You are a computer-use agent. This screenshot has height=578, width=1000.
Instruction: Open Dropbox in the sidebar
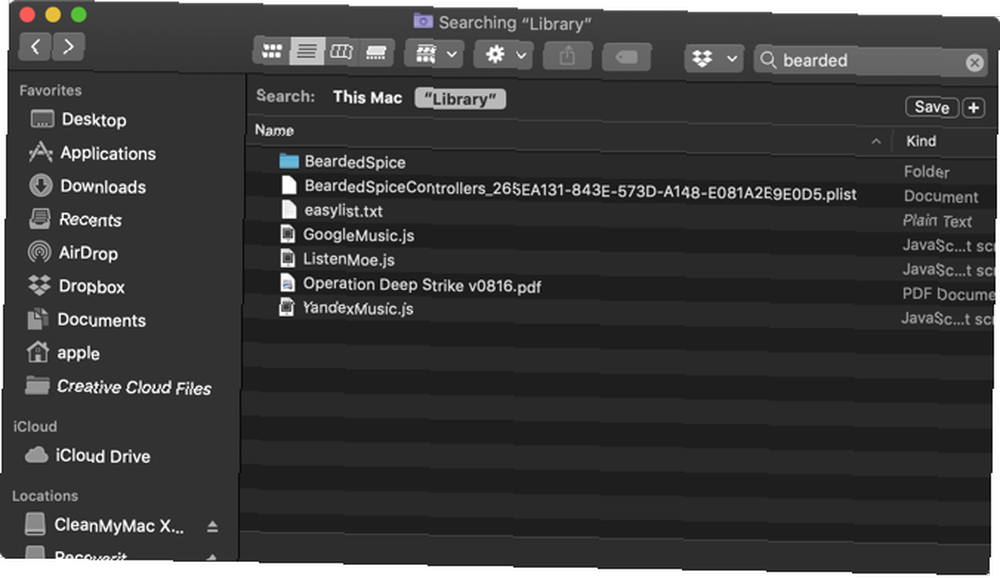point(91,286)
